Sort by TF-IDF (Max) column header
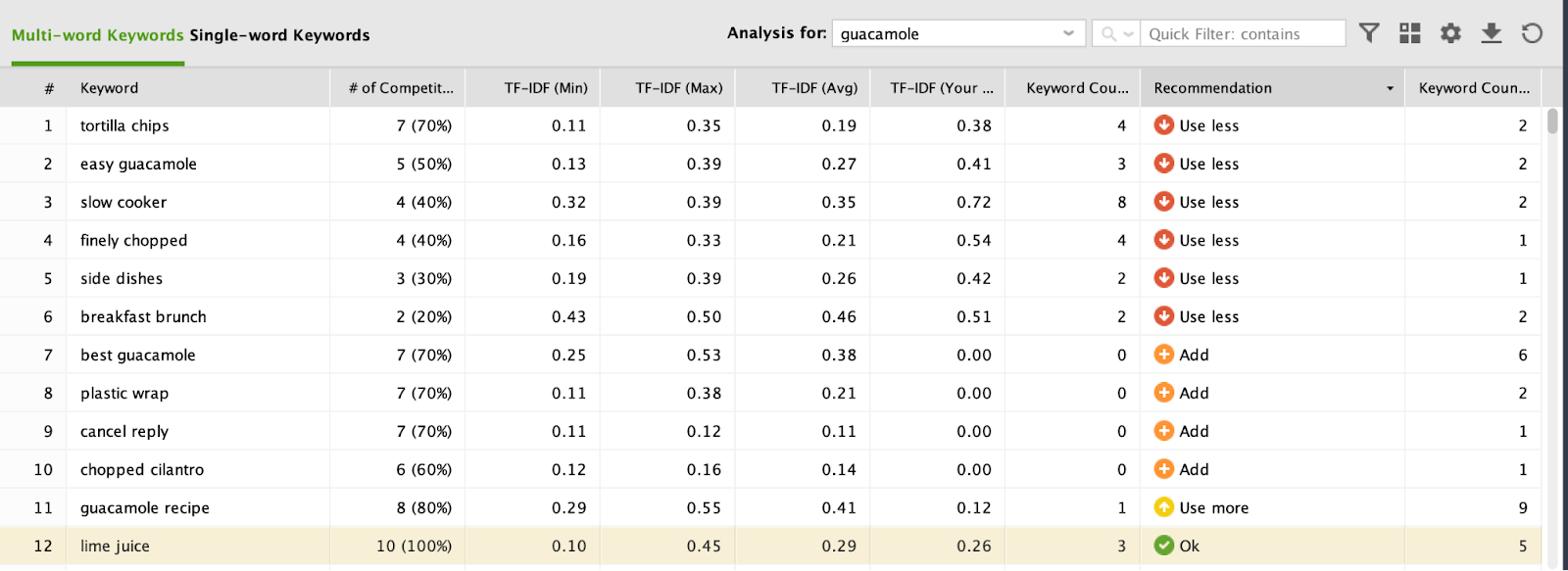The width and height of the screenshot is (1568, 571). pyautogui.click(x=678, y=88)
